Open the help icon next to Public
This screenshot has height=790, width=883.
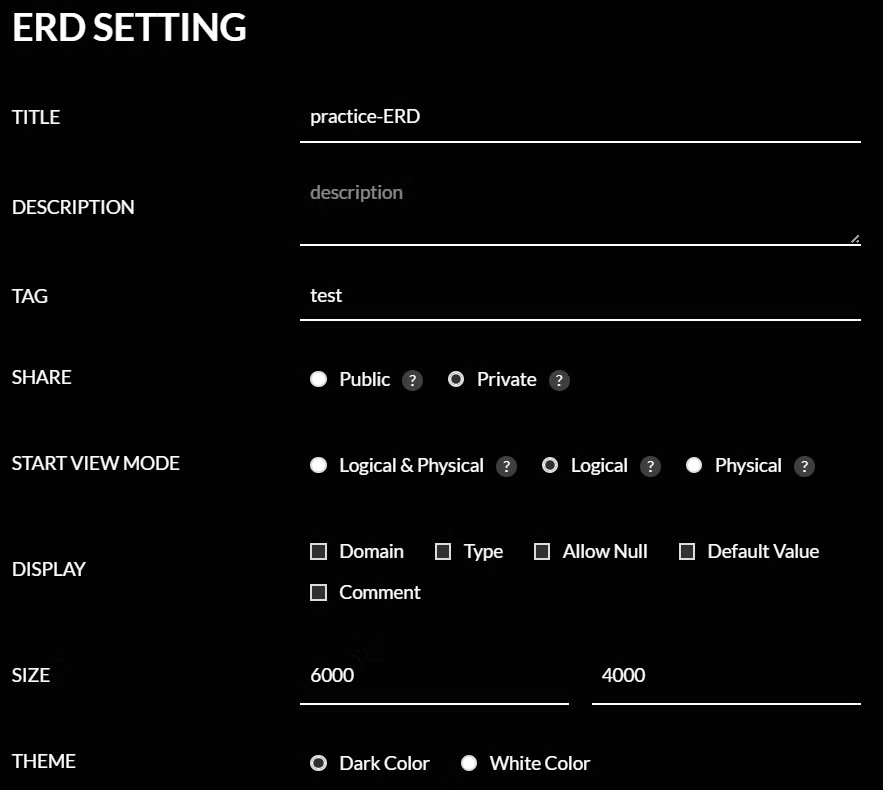coord(412,380)
